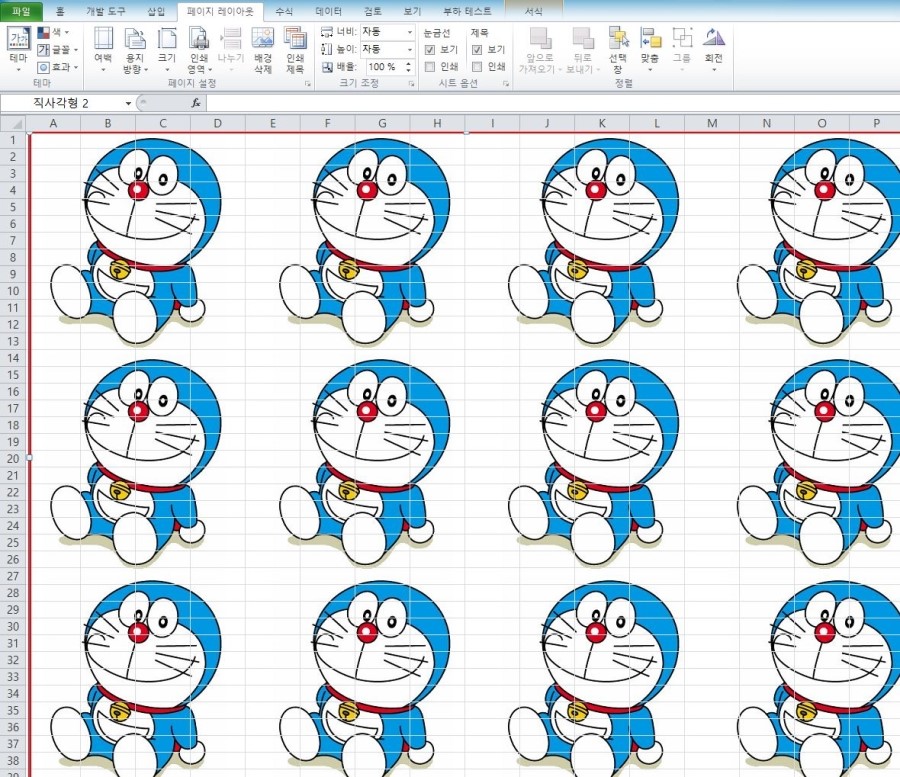Switch to the 데이터 data tab

pos(329,11)
